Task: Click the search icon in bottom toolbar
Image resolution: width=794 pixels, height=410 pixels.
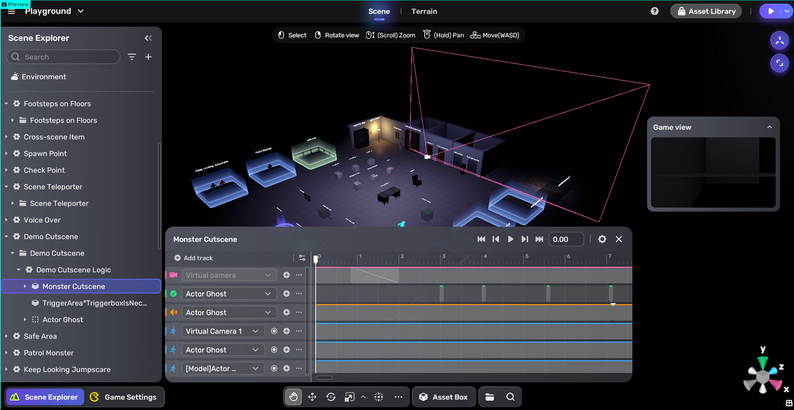Action: (x=510, y=397)
